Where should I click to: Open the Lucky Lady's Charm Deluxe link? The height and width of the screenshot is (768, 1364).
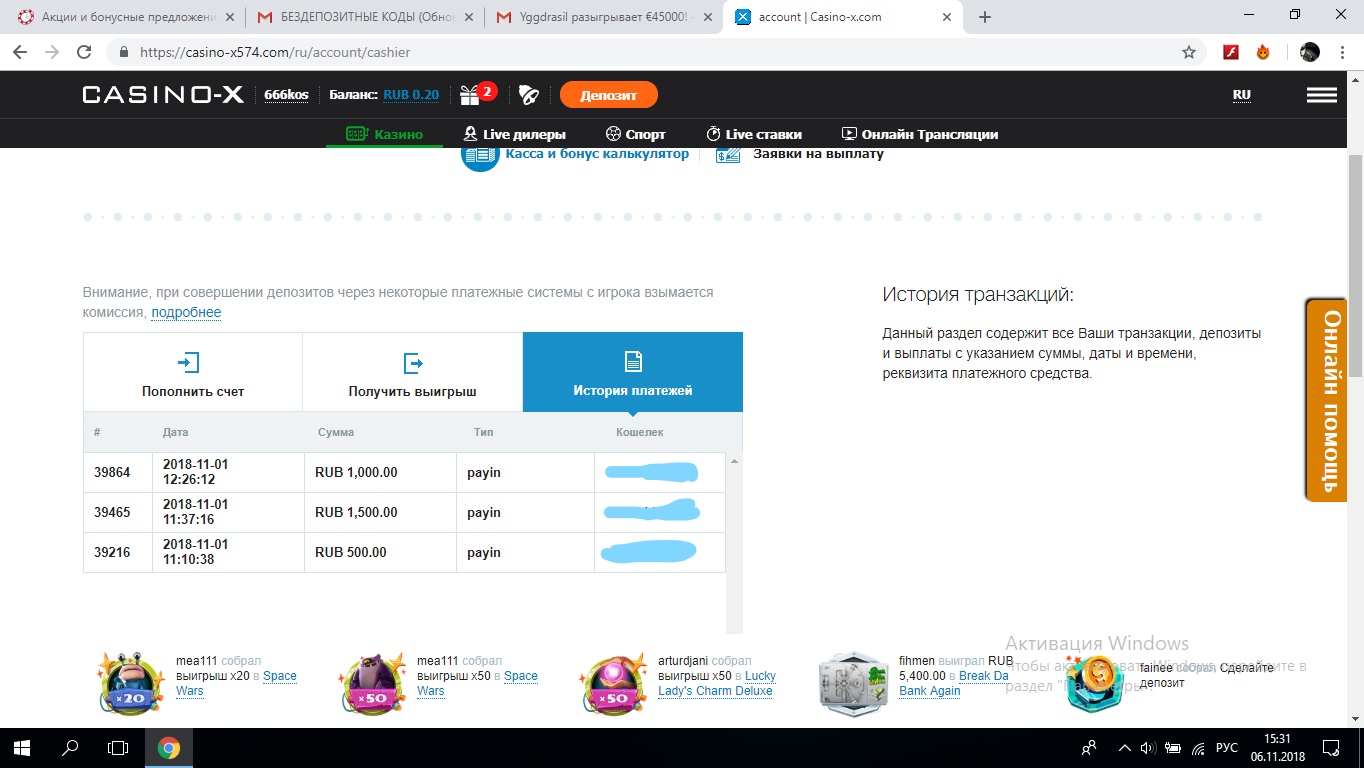coord(717,683)
